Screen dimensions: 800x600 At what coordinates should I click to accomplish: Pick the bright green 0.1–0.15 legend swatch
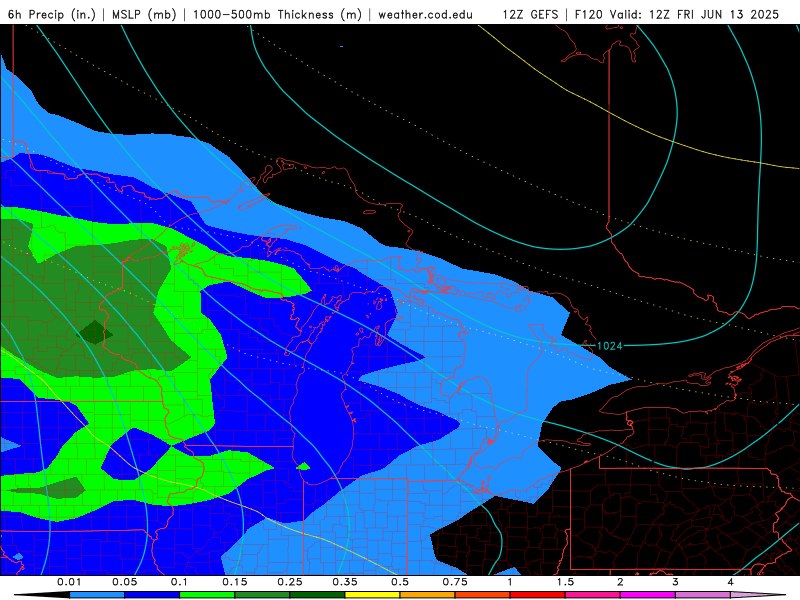click(207, 595)
